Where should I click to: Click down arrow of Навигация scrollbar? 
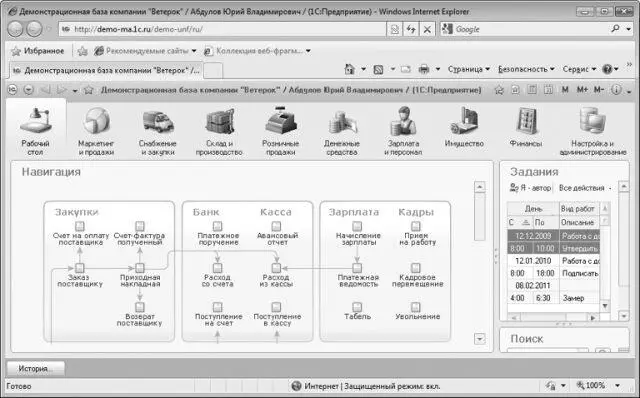tap(480, 338)
